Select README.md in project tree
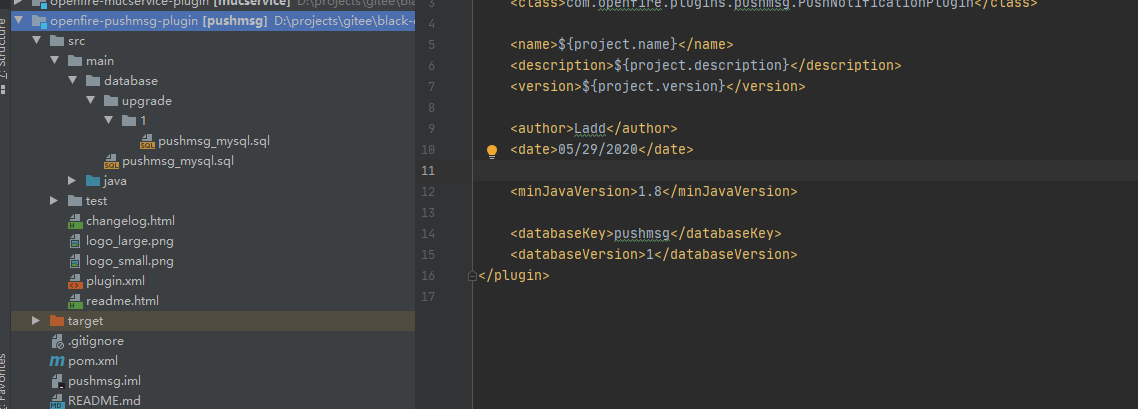This screenshot has width=1138, height=409. [x=105, y=401]
